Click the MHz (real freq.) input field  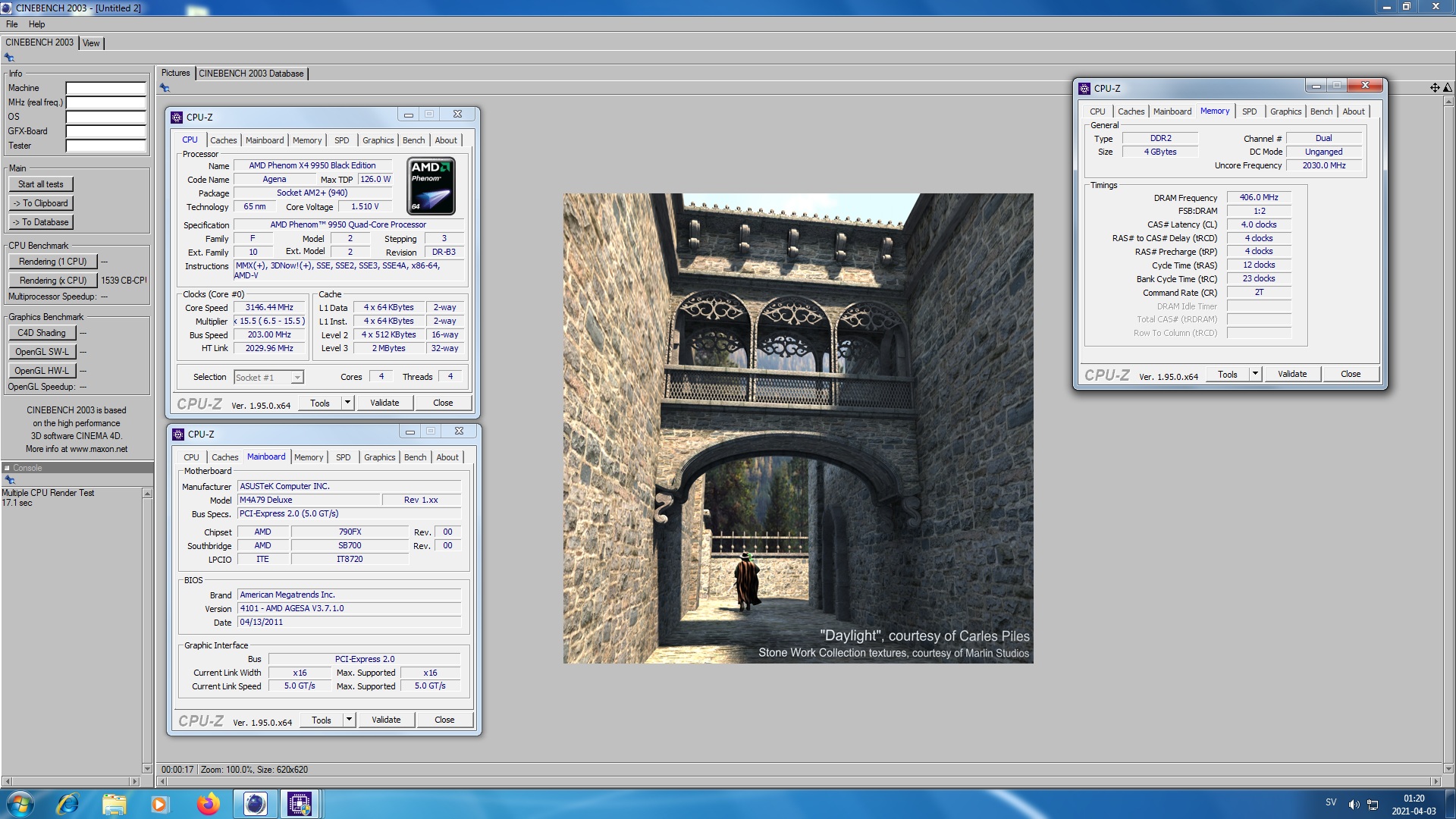[105, 102]
